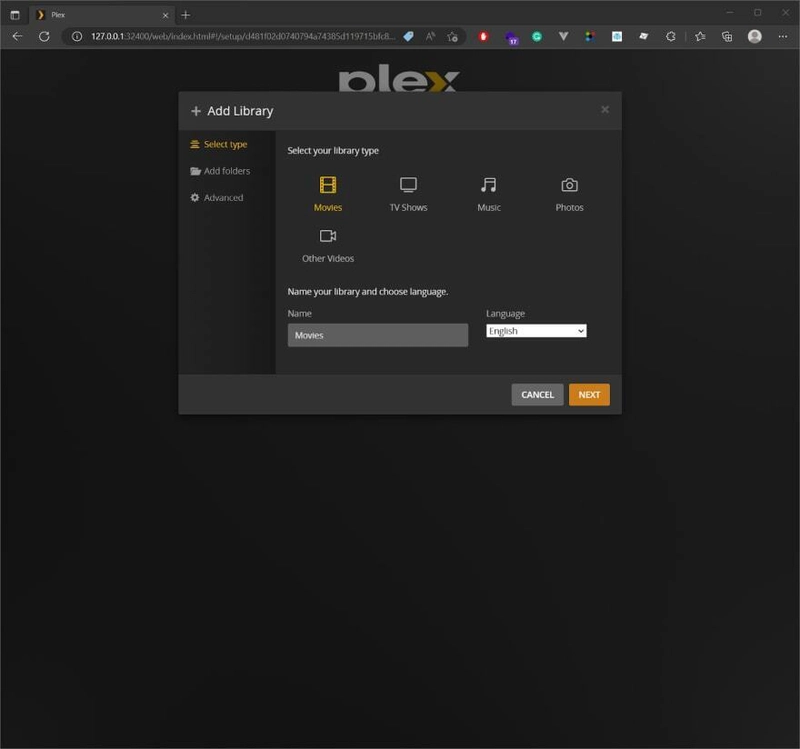The height and width of the screenshot is (749, 800).
Task: Click the library Name input field
Action: coord(378,335)
